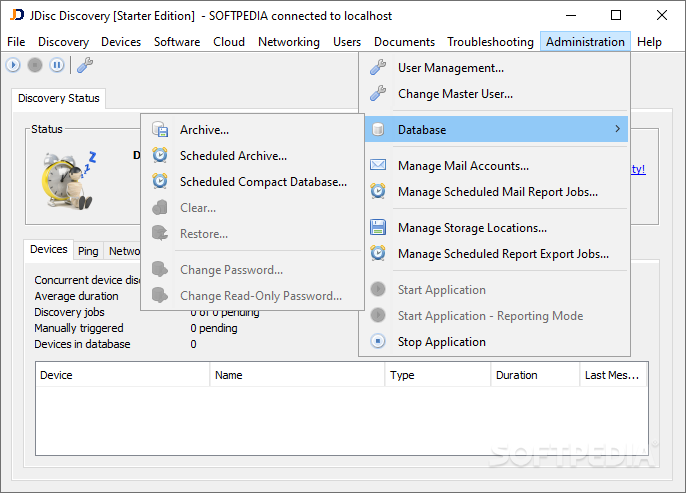Click the greyed Restore database icon
The image size is (686, 493).
pyautogui.click(x=160, y=233)
